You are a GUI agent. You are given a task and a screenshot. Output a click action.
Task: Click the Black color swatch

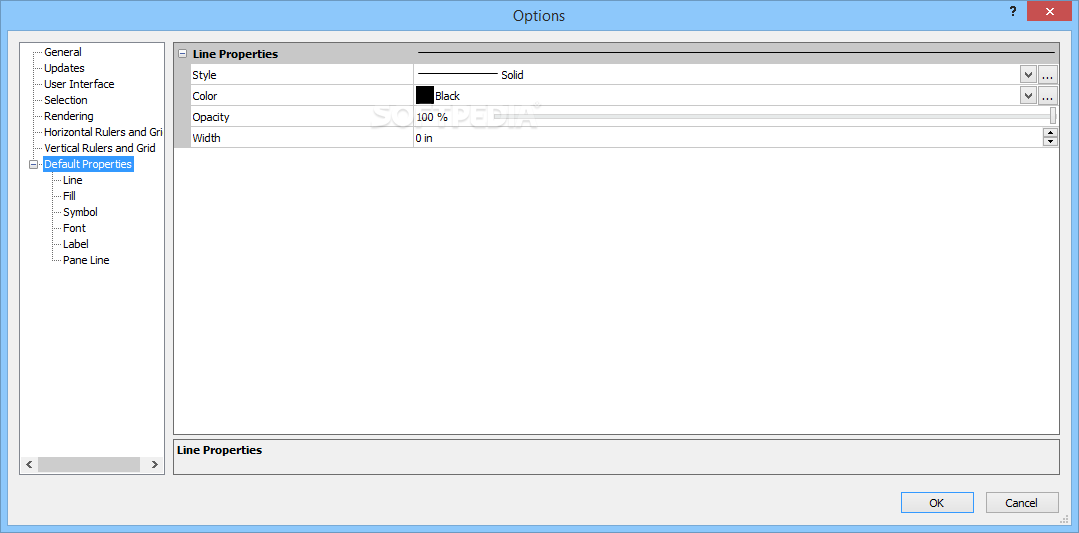click(425, 96)
